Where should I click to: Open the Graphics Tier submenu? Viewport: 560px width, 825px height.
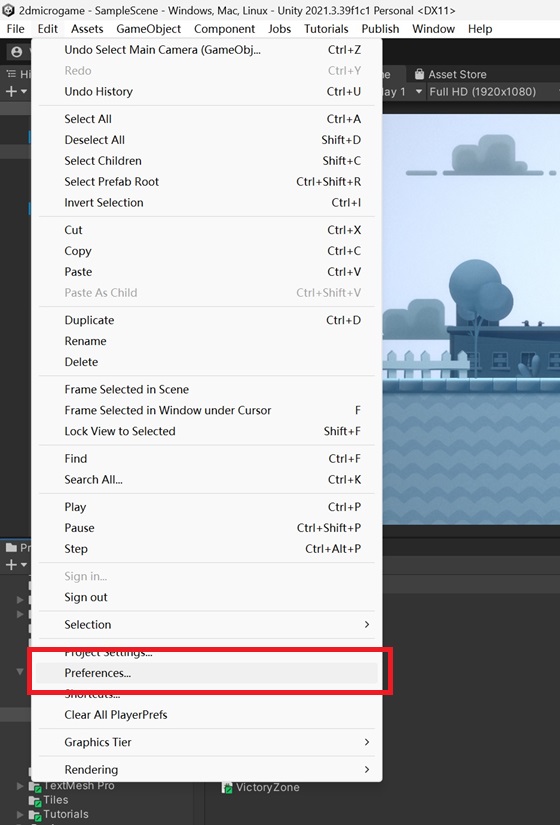207,742
